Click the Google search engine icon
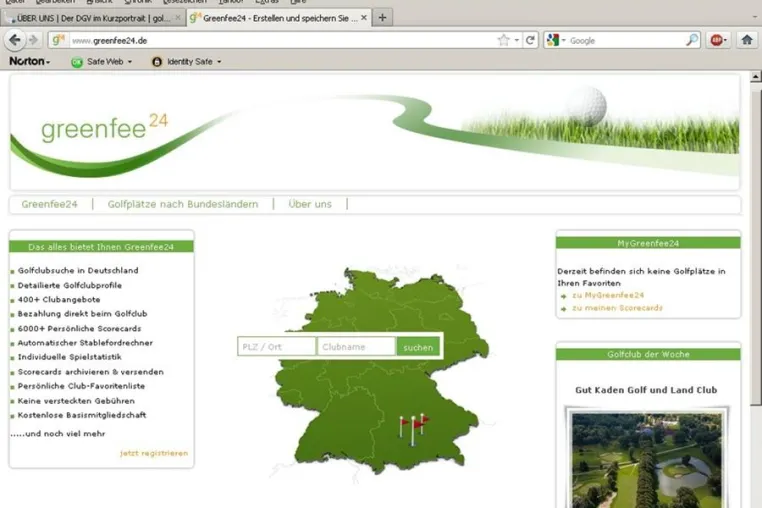This screenshot has height=508, width=762. 553,40
